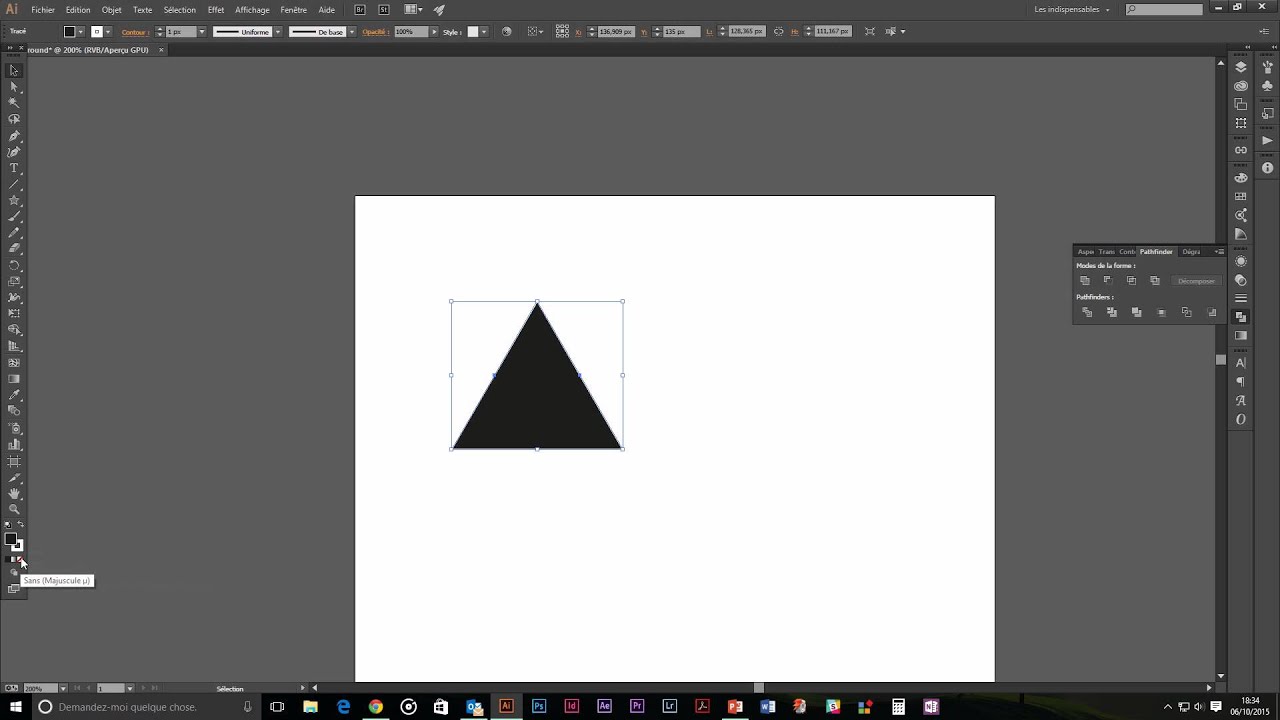1280x720 pixels.
Task: Open the Les indispensables workspace dropdown
Action: pos(1072,9)
